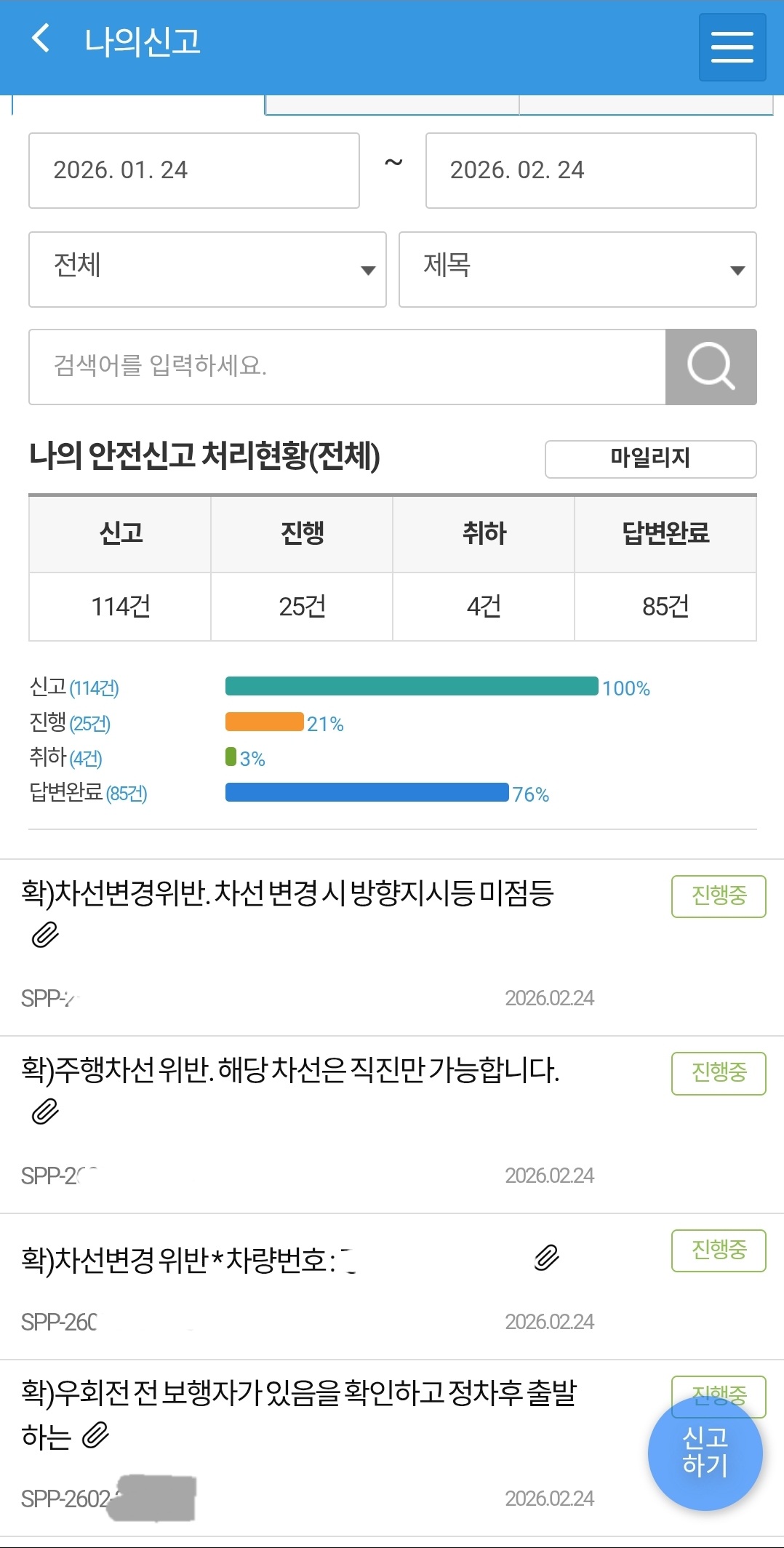The width and height of the screenshot is (784, 1548).
Task: Tap the back arrow in header
Action: click(x=41, y=39)
